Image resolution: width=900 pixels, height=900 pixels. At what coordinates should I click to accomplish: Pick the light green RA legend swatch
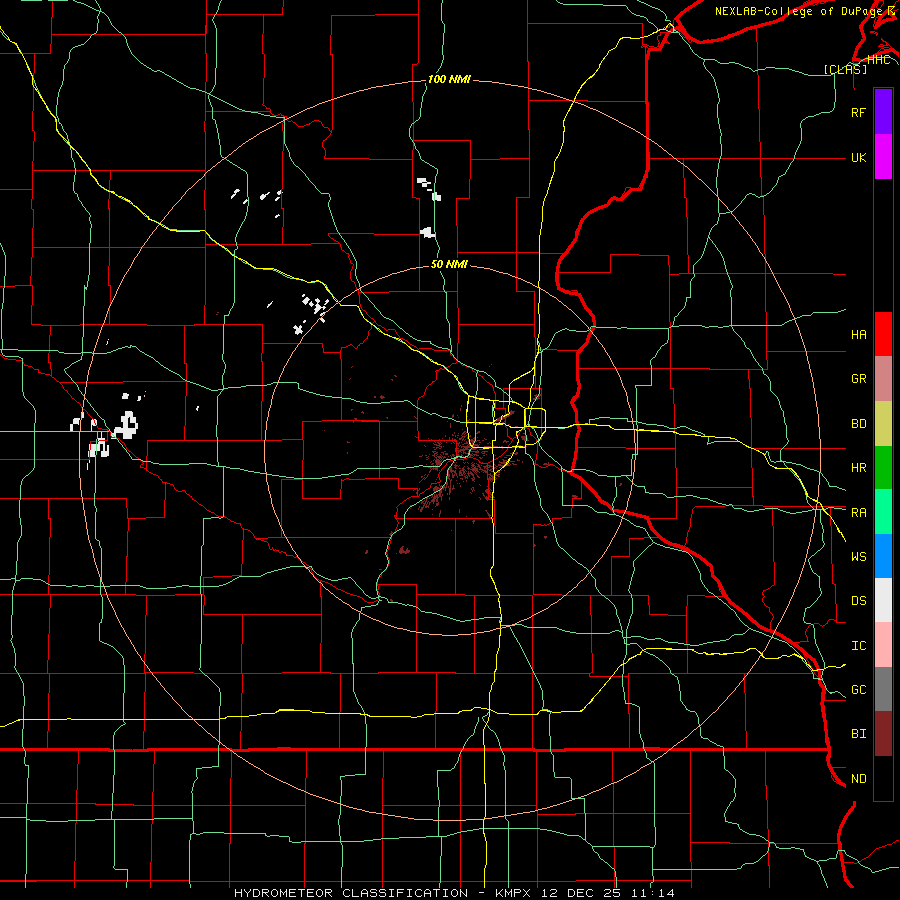pos(883,511)
